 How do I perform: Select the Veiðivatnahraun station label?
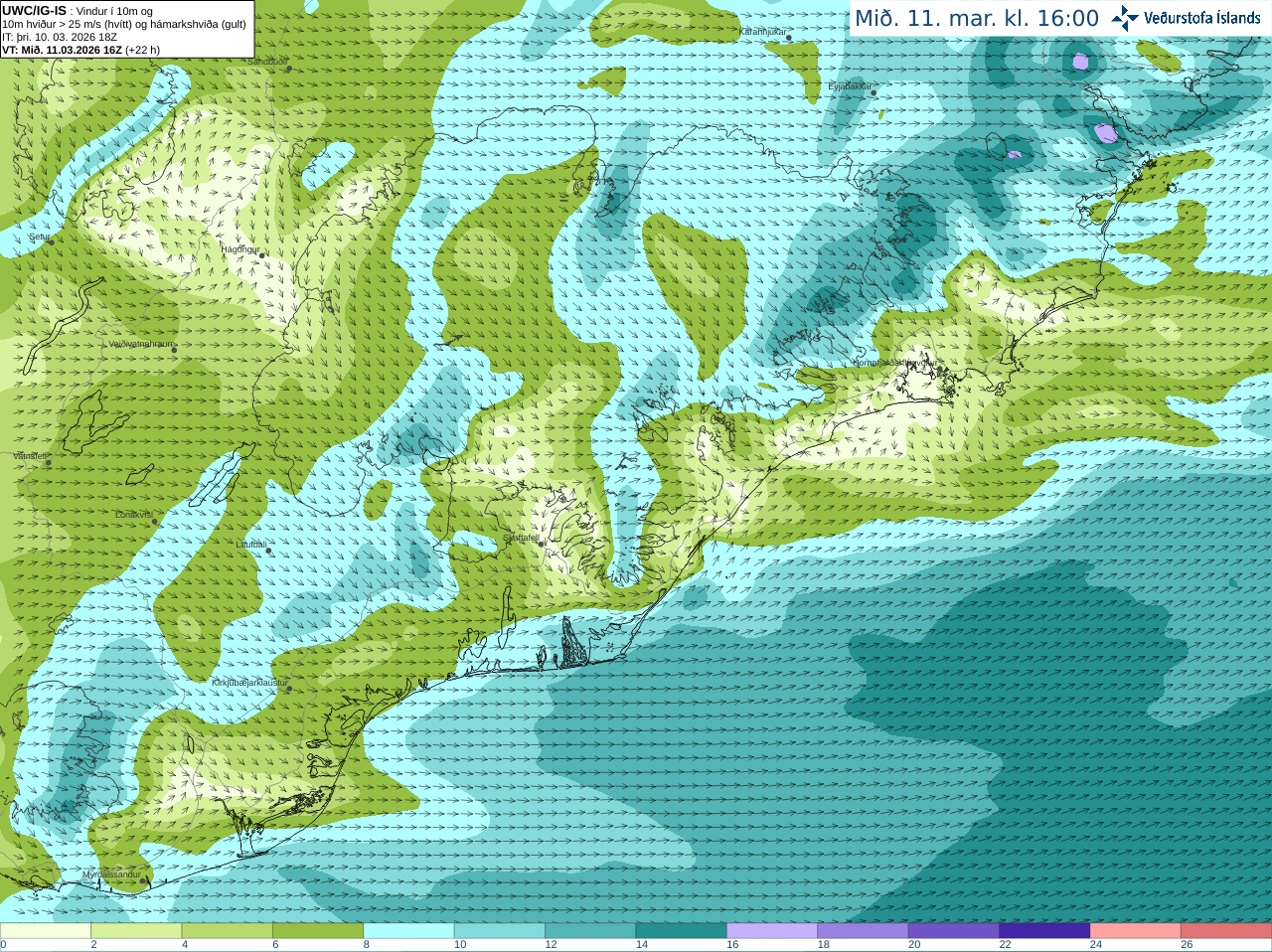140,344
